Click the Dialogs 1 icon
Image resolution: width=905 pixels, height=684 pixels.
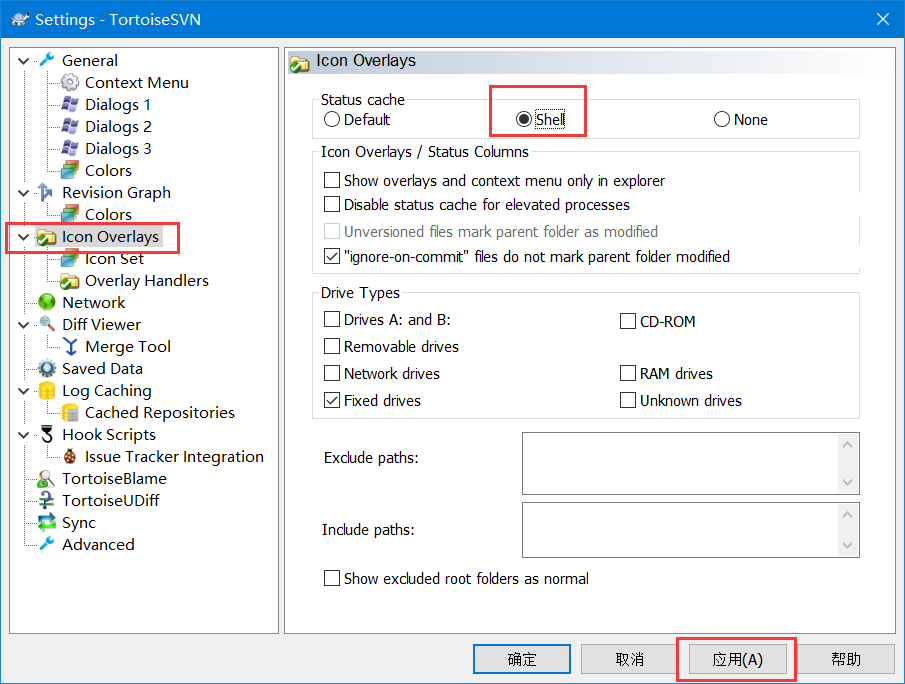70,104
